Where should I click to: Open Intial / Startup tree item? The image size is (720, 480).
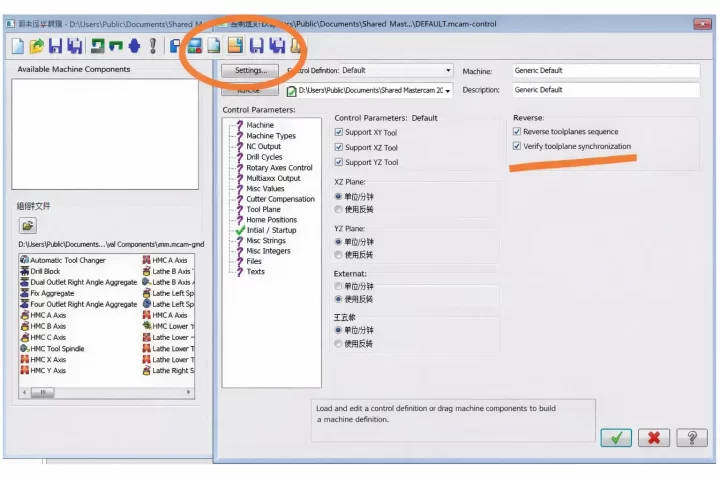(x=271, y=231)
